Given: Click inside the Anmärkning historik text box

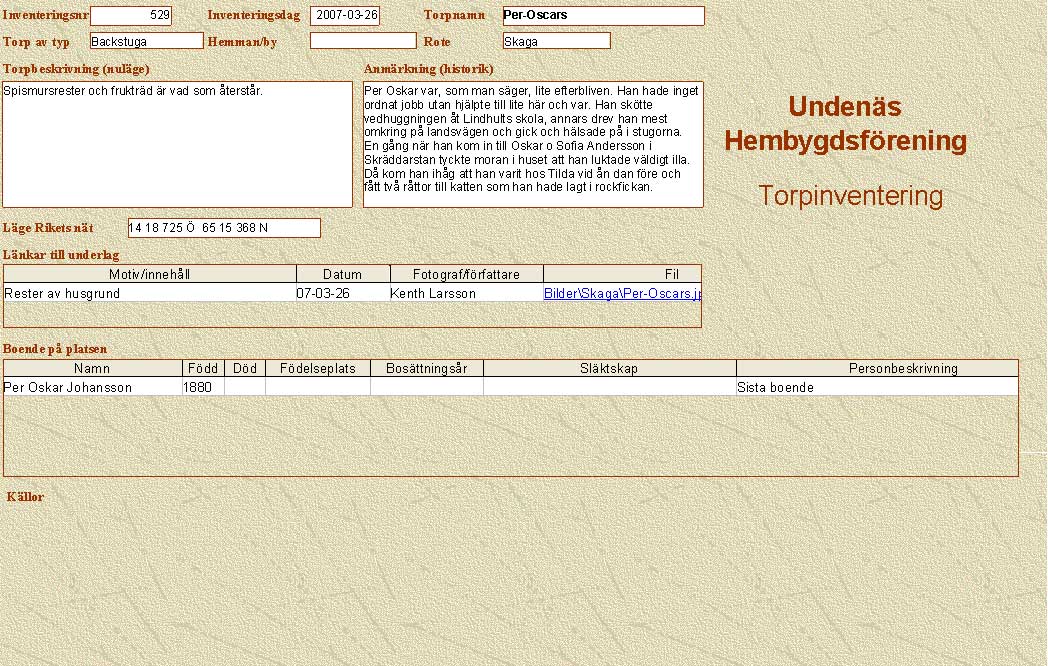Looking at the screenshot, I should pyautogui.click(x=532, y=145).
